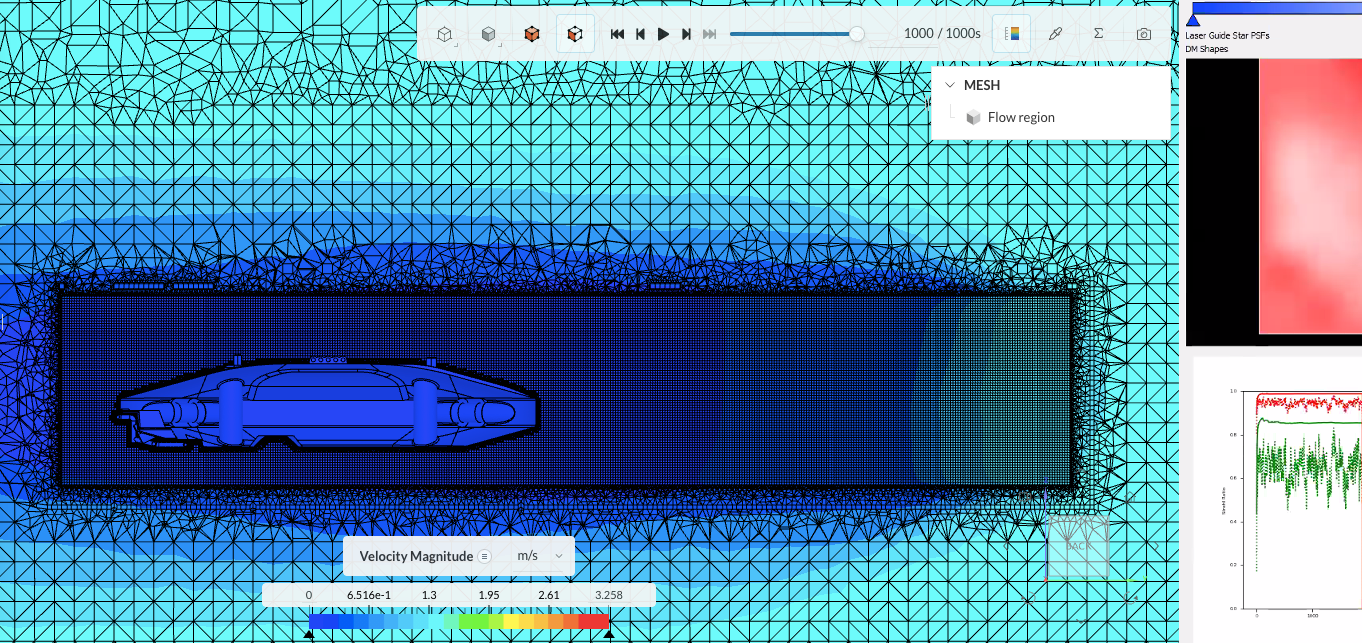Click the legend minimum value 0

[x=309, y=595]
